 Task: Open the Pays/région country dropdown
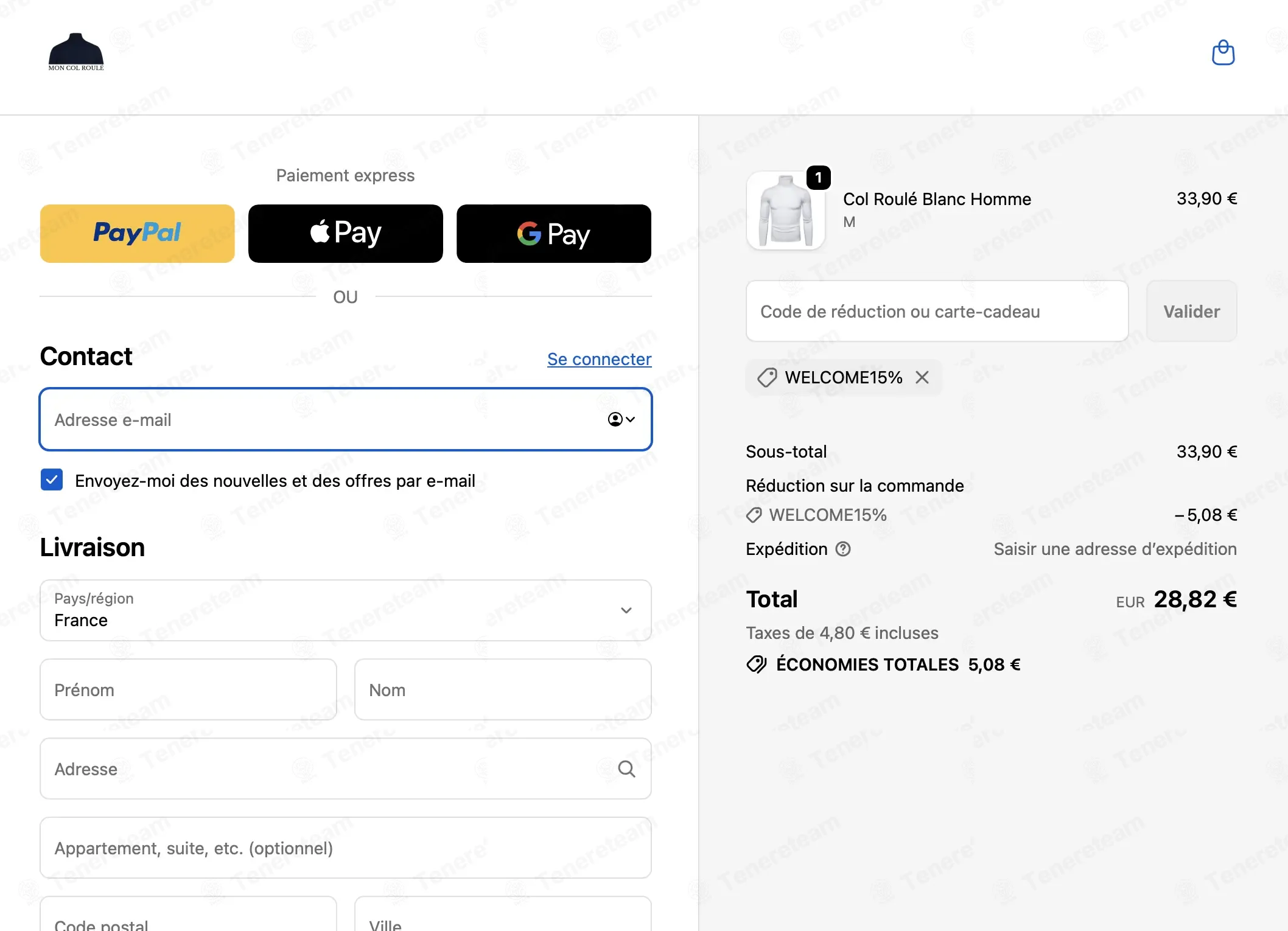coord(346,610)
